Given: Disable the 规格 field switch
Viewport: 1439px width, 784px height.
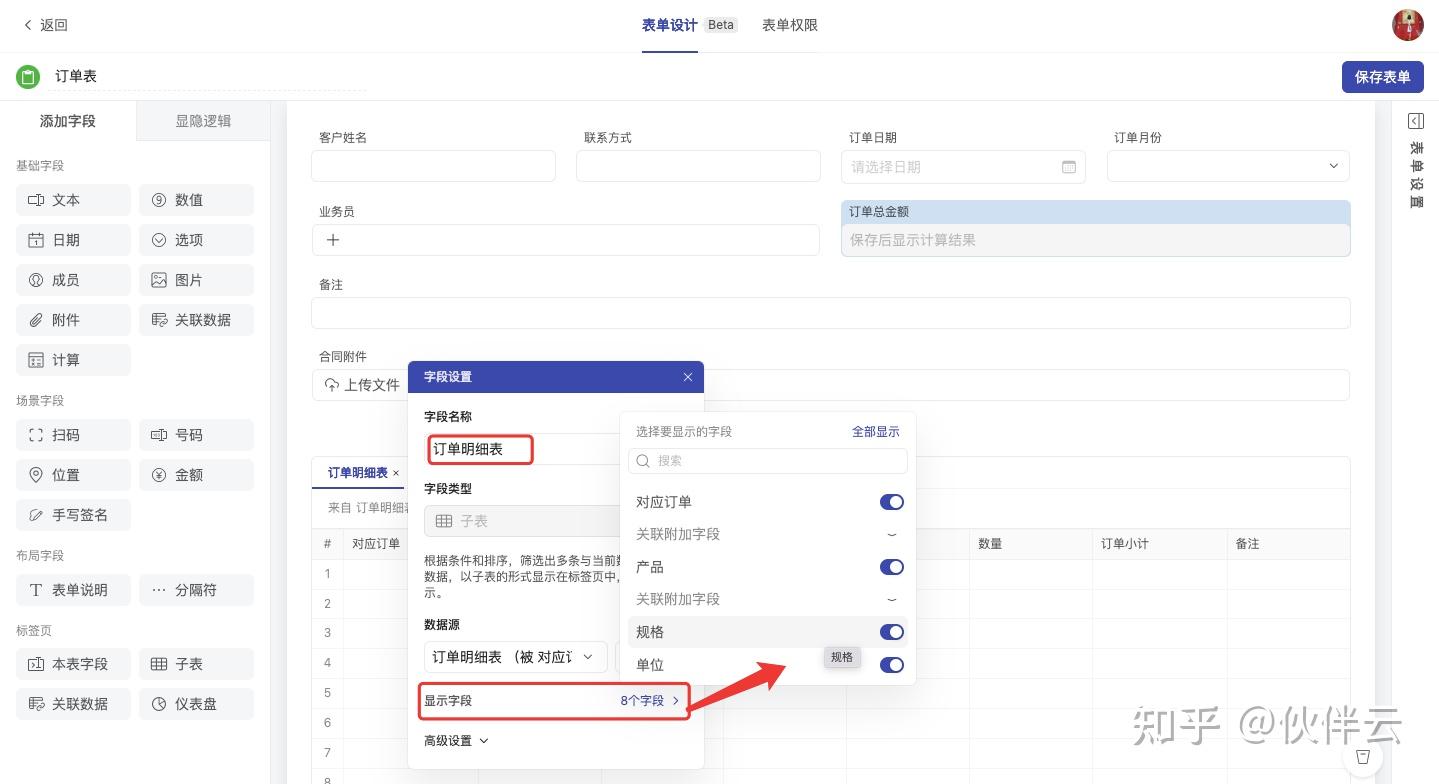Looking at the screenshot, I should [891, 632].
